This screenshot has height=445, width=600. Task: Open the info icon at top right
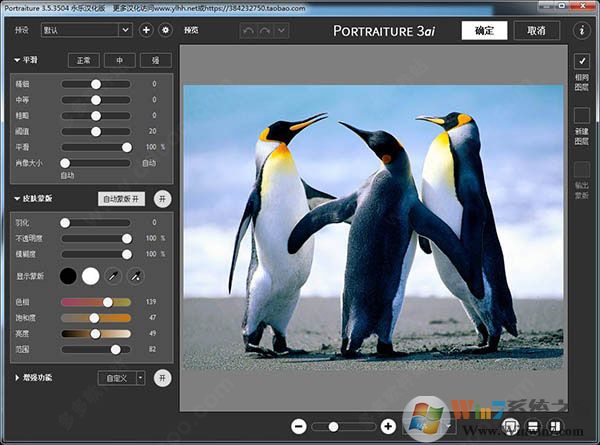(x=582, y=30)
